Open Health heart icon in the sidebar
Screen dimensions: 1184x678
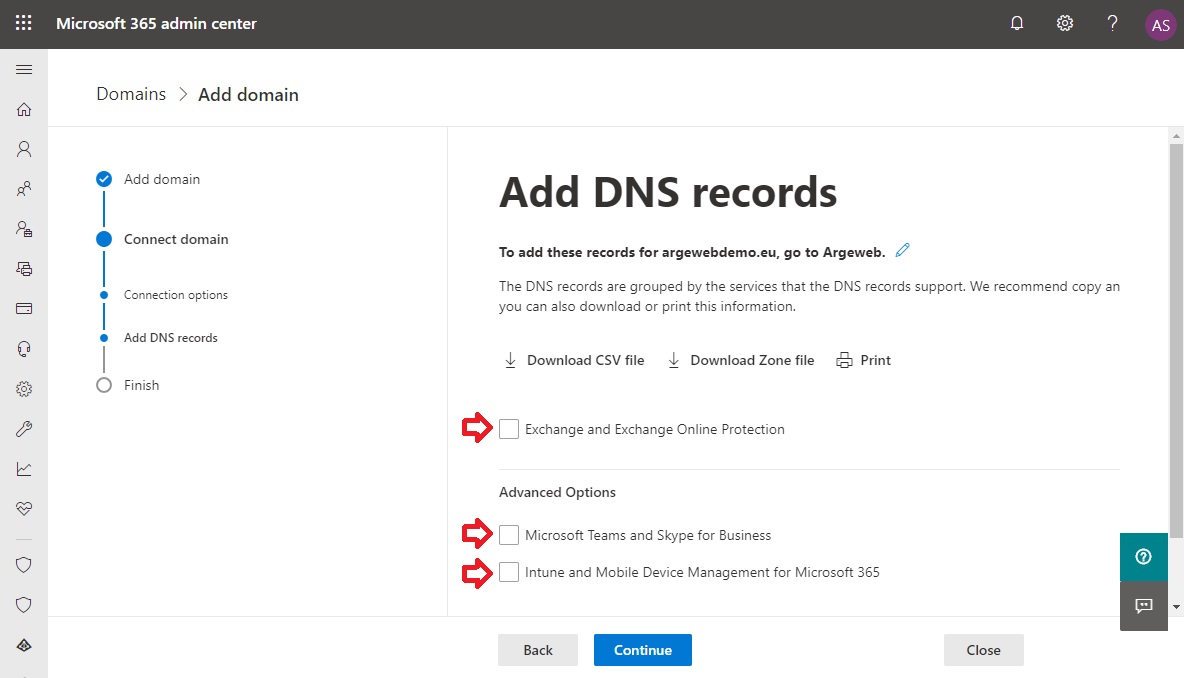click(x=24, y=508)
